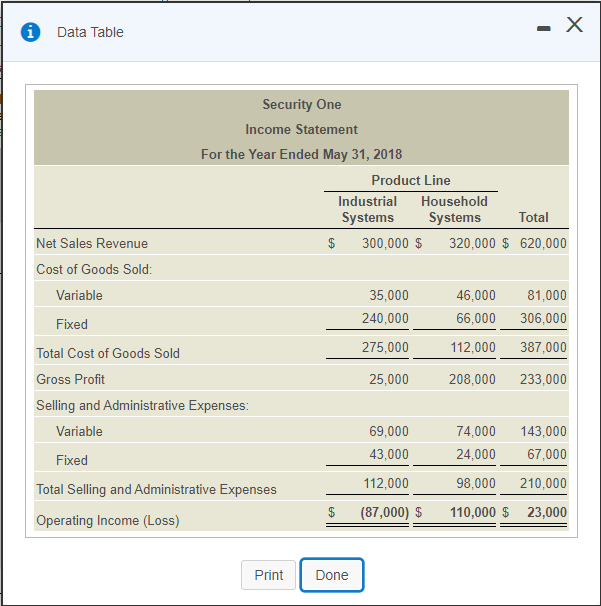Viewport: 601px width, 606px height.
Task: Click For the Year Ended May 31, 2018
Action: coord(301,154)
